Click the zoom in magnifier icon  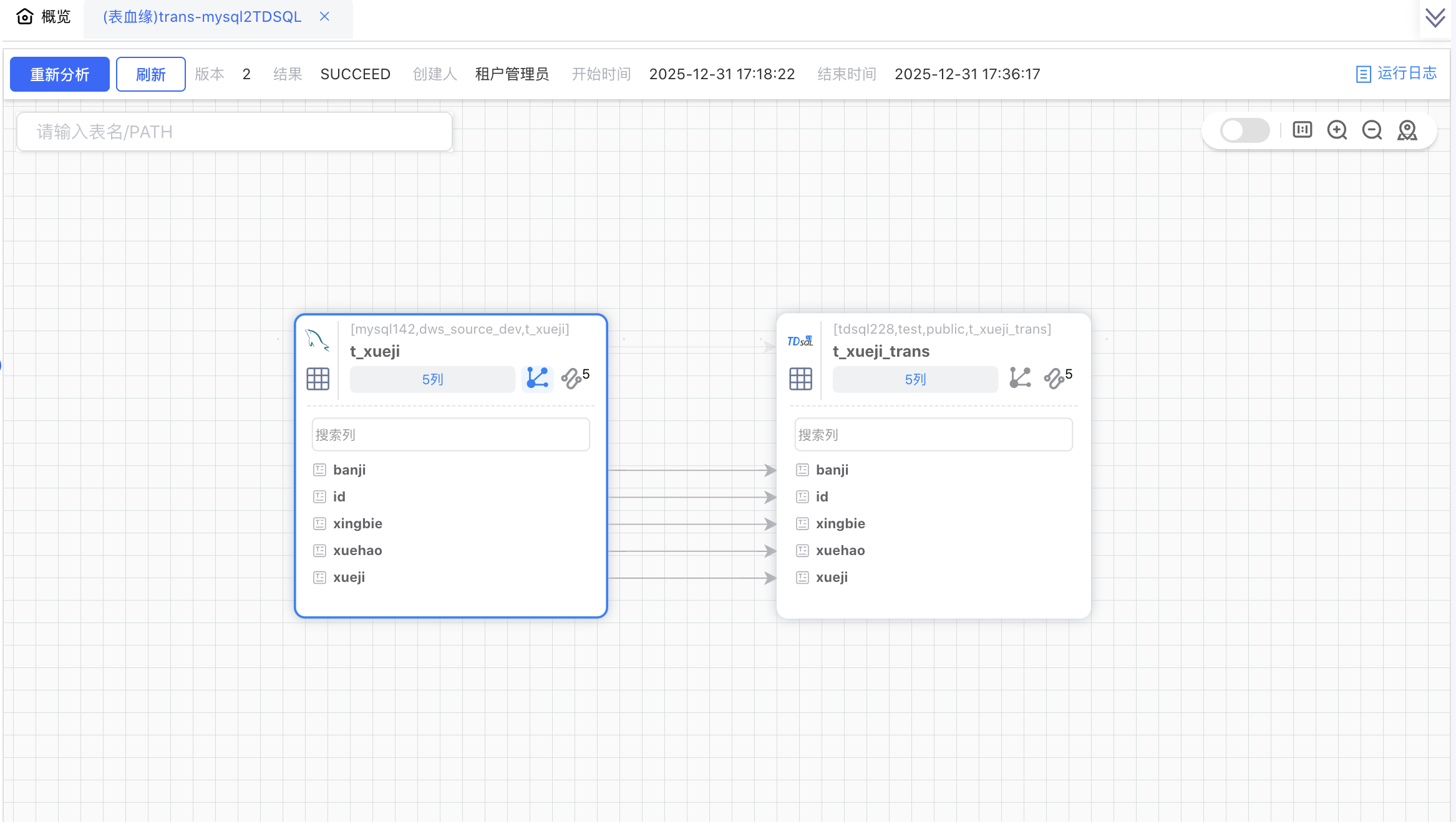click(1337, 130)
